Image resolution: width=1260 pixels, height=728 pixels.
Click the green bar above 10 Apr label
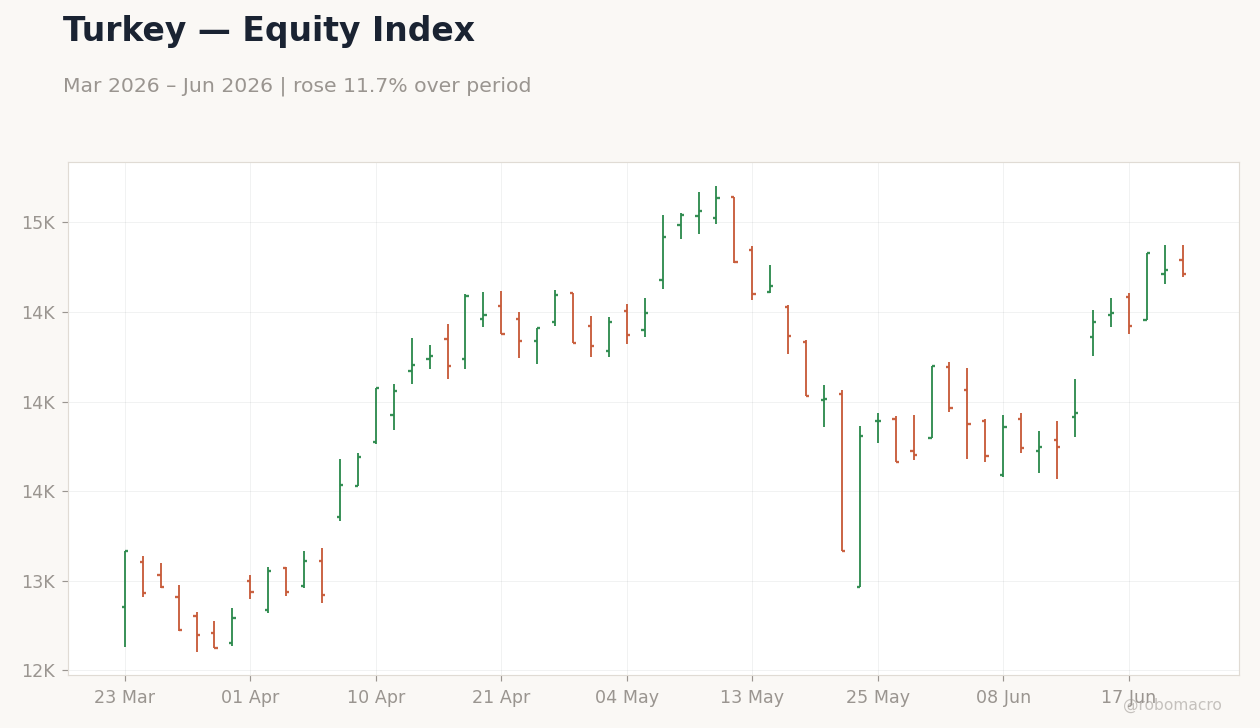376,415
